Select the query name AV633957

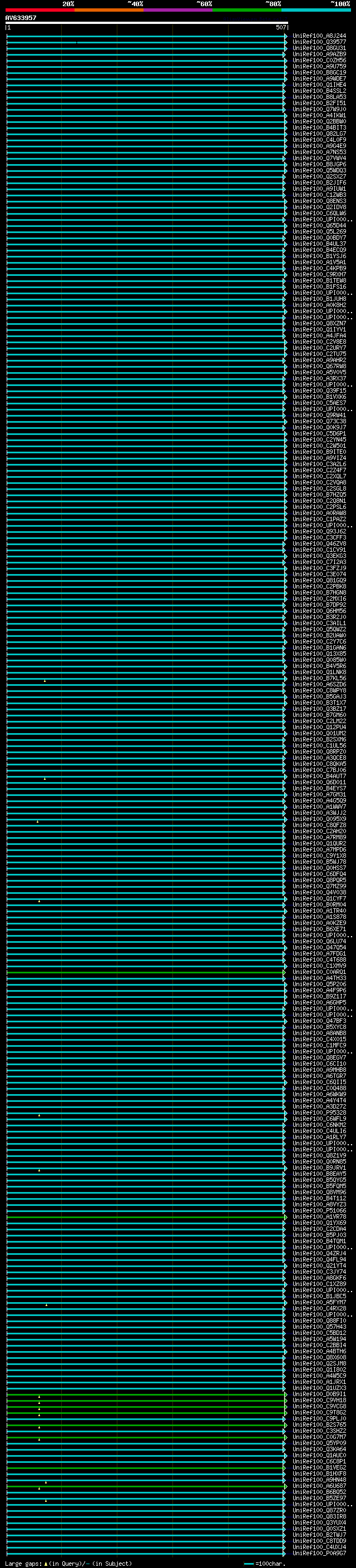21,18
